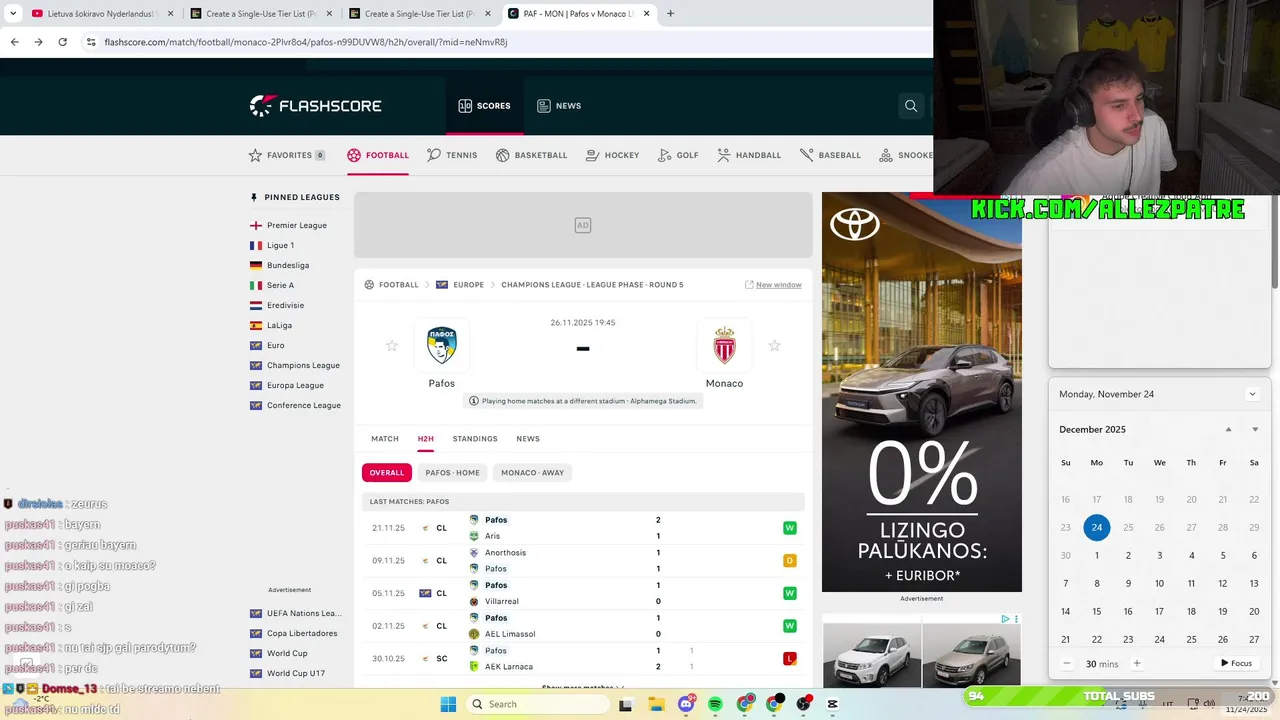
Task: Open the Baseball sport section
Action: point(830,155)
